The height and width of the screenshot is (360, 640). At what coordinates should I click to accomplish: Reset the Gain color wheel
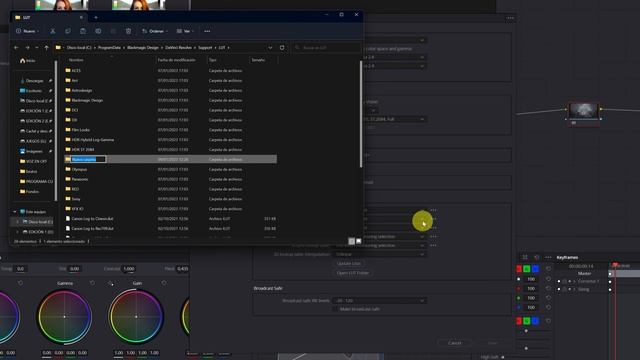[x=164, y=283]
